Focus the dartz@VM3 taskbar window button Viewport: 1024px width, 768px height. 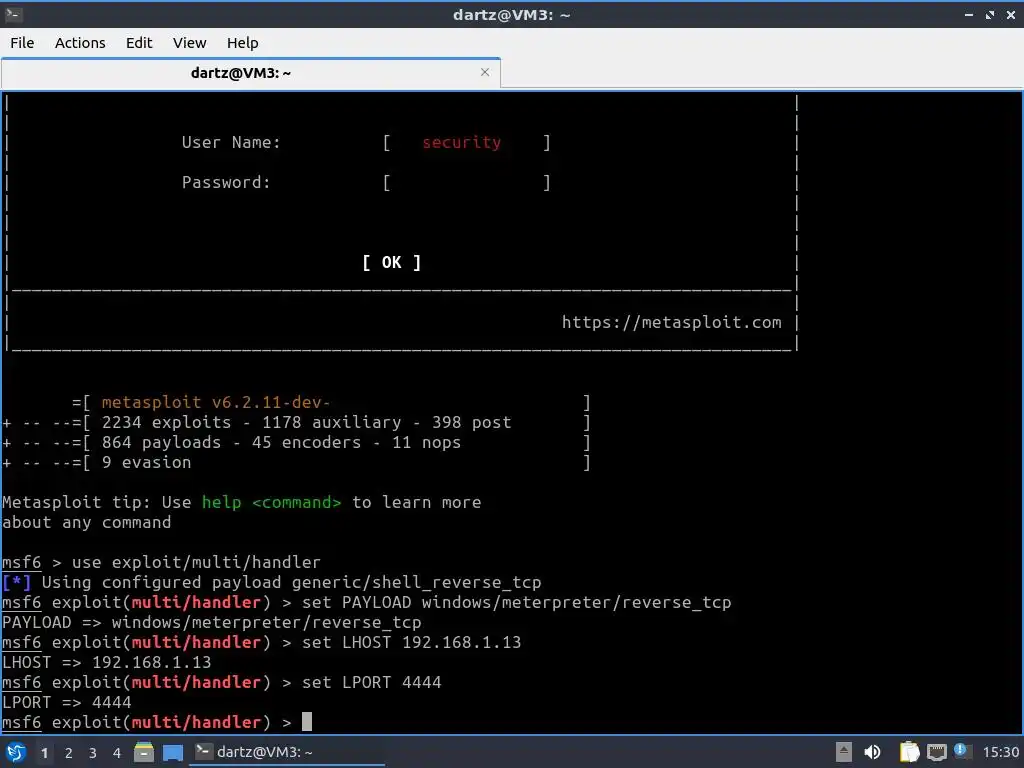pos(287,752)
